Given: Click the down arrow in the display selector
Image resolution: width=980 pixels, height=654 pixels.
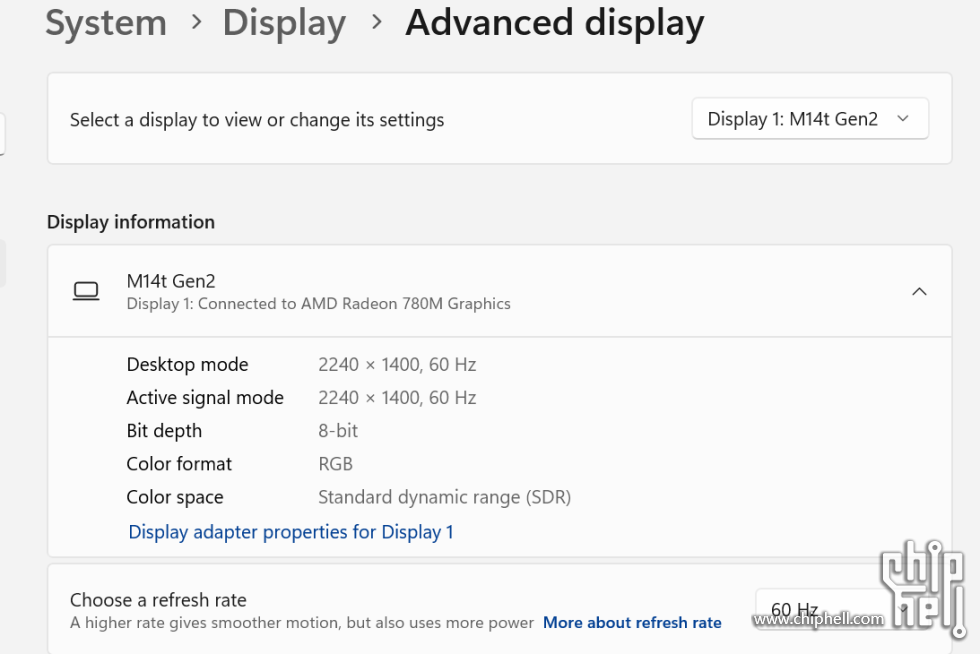Looking at the screenshot, I should click(x=902, y=119).
